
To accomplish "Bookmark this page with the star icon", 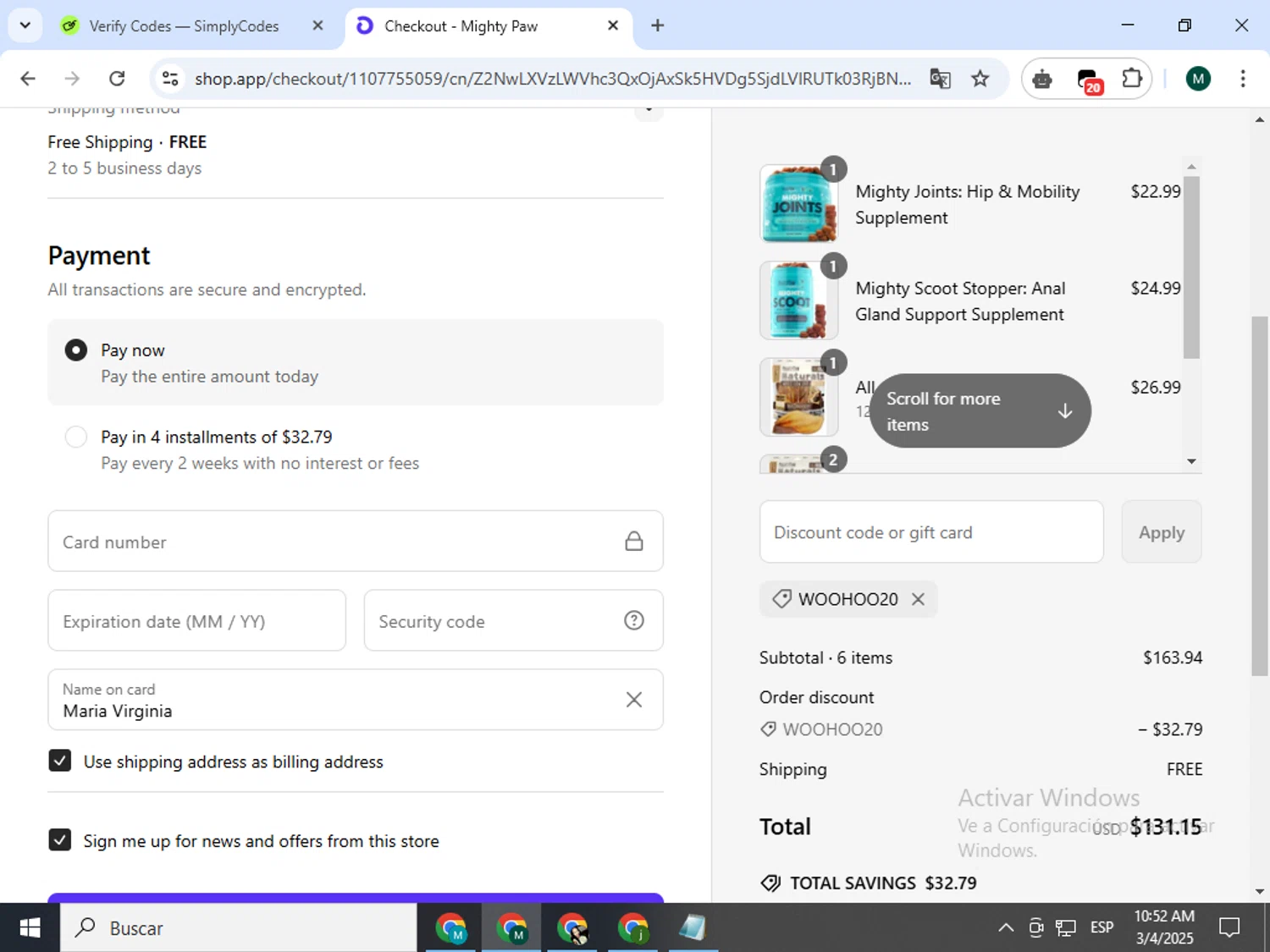I will [980, 79].
